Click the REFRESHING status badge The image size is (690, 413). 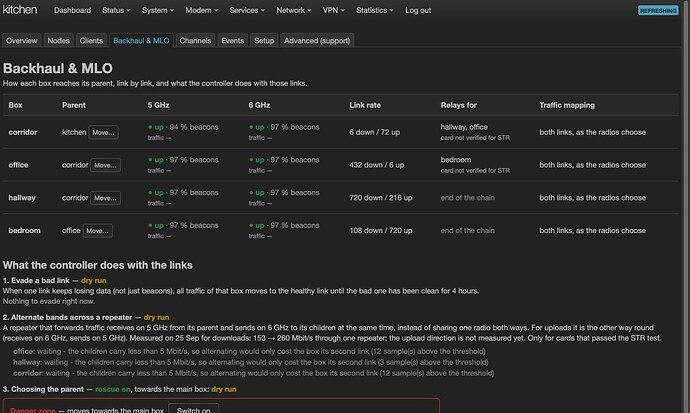(658, 11)
